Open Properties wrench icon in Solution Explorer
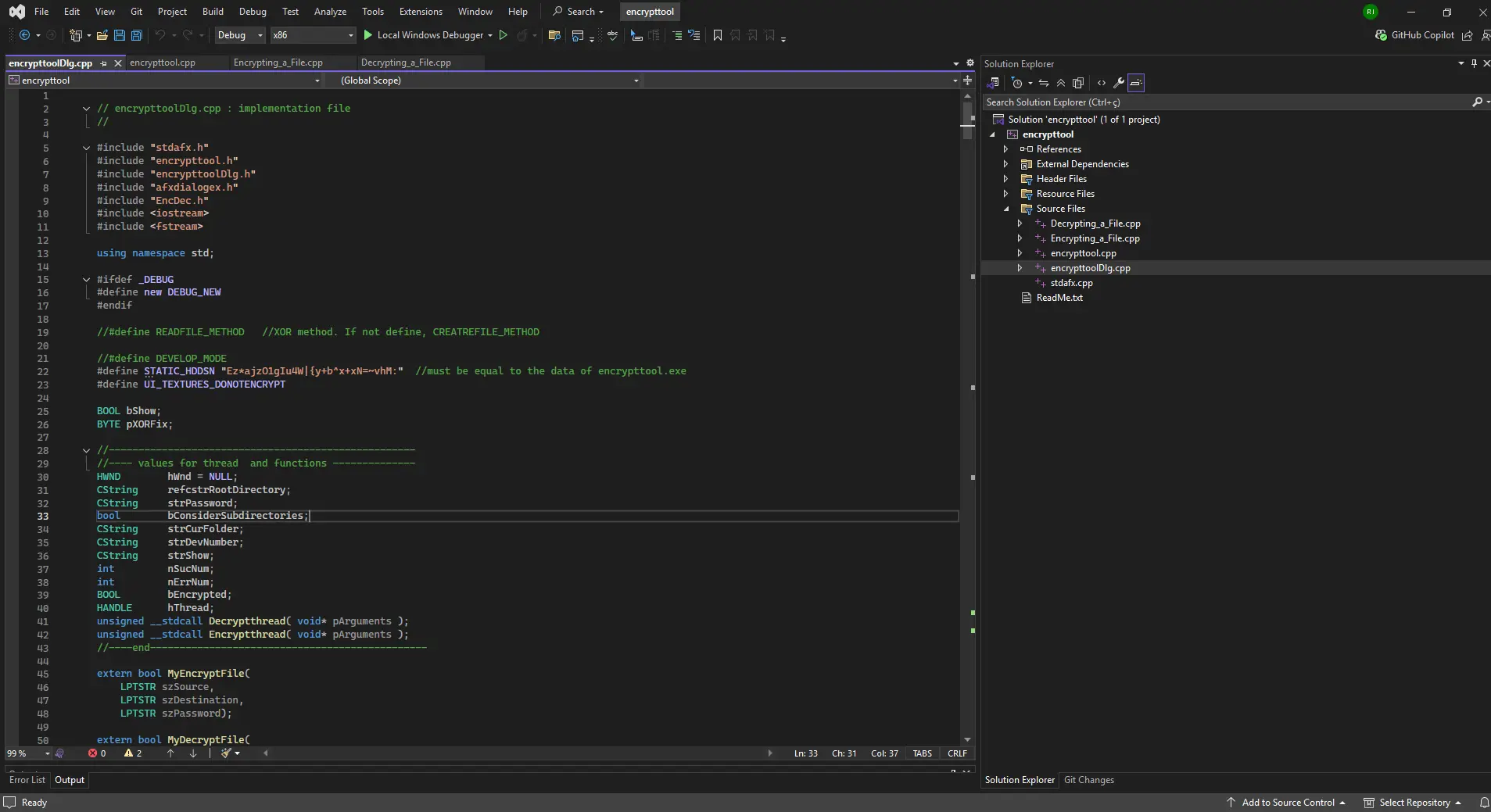 point(1119,83)
